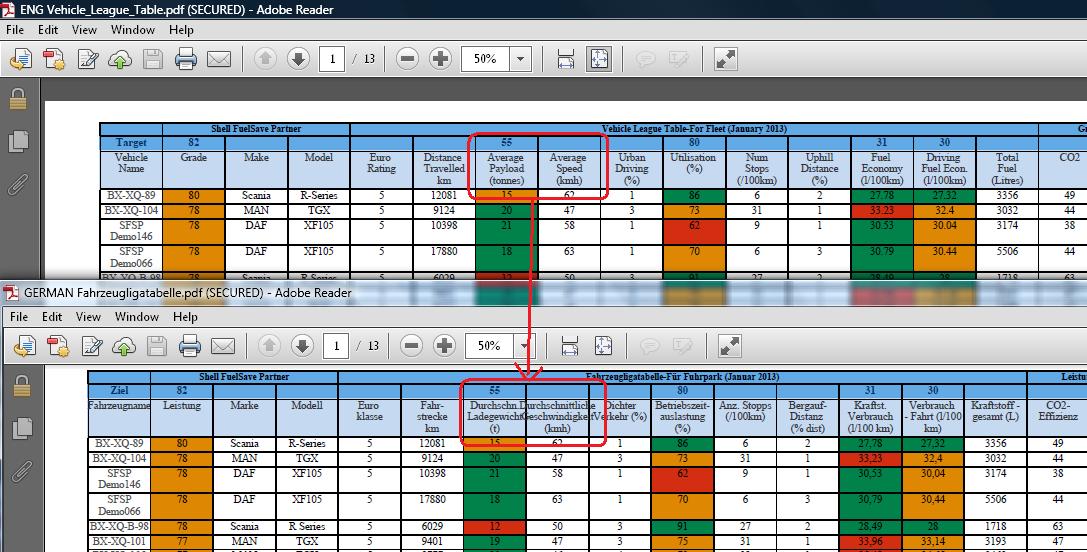Click security lock icon in GERMAN window sidebar
1087x552 pixels.
(22, 386)
